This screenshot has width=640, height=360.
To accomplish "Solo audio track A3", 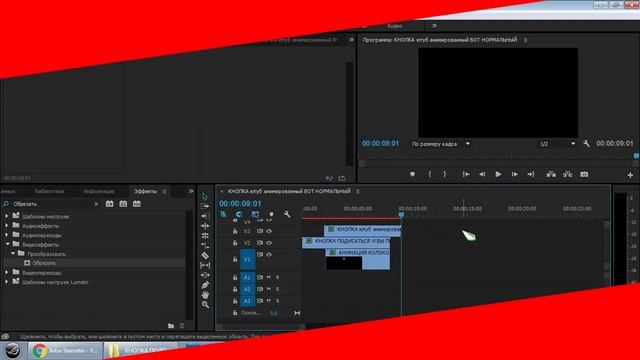I will [278, 301].
